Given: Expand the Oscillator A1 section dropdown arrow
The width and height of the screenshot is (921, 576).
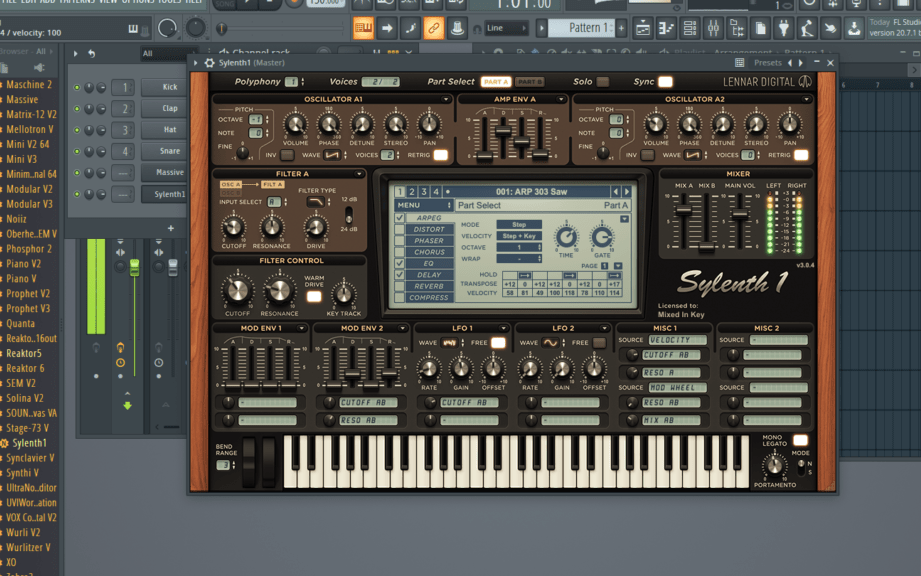Looking at the screenshot, I should click(446, 99).
